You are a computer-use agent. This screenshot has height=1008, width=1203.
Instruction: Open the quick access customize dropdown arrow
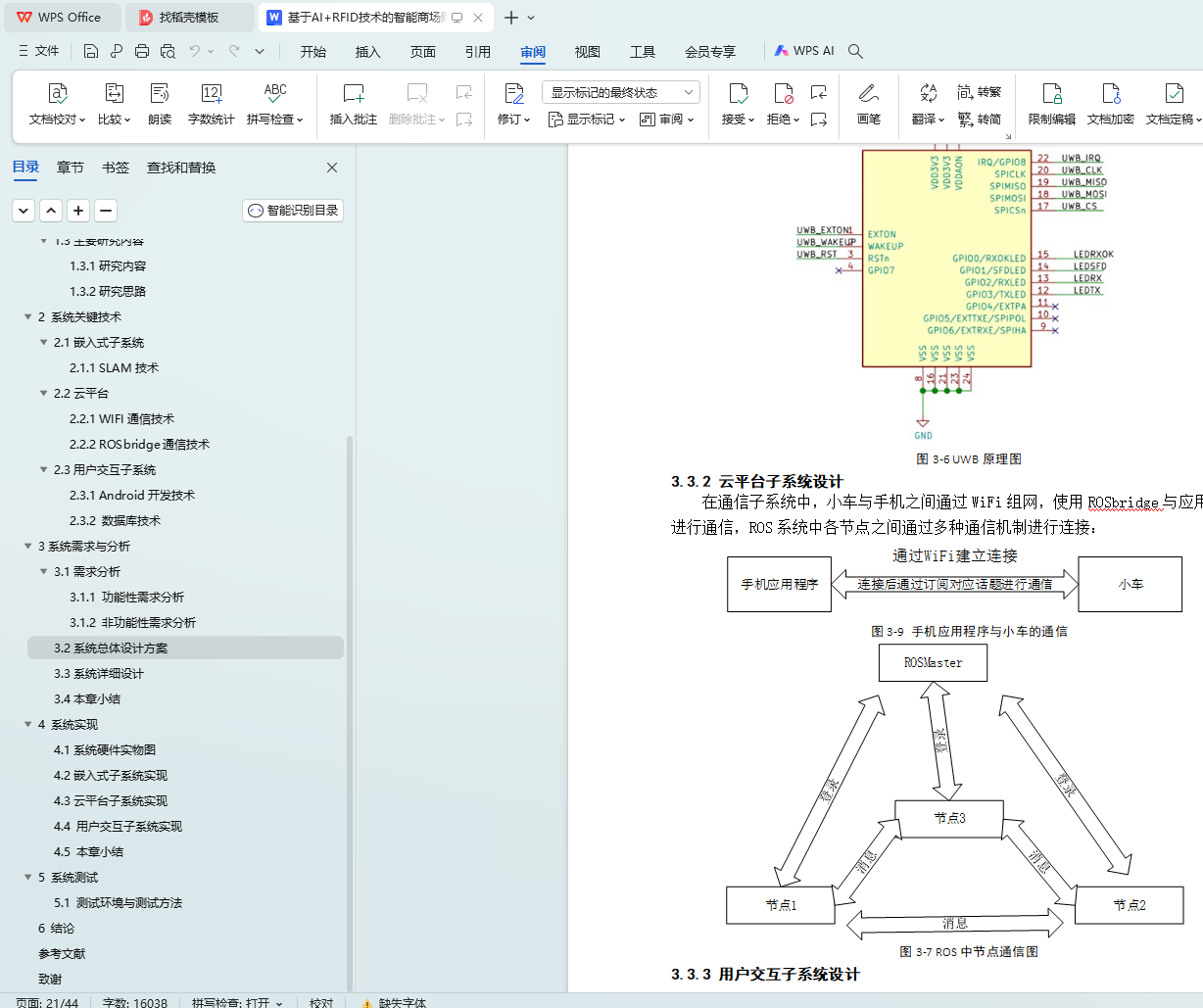pyautogui.click(x=260, y=51)
